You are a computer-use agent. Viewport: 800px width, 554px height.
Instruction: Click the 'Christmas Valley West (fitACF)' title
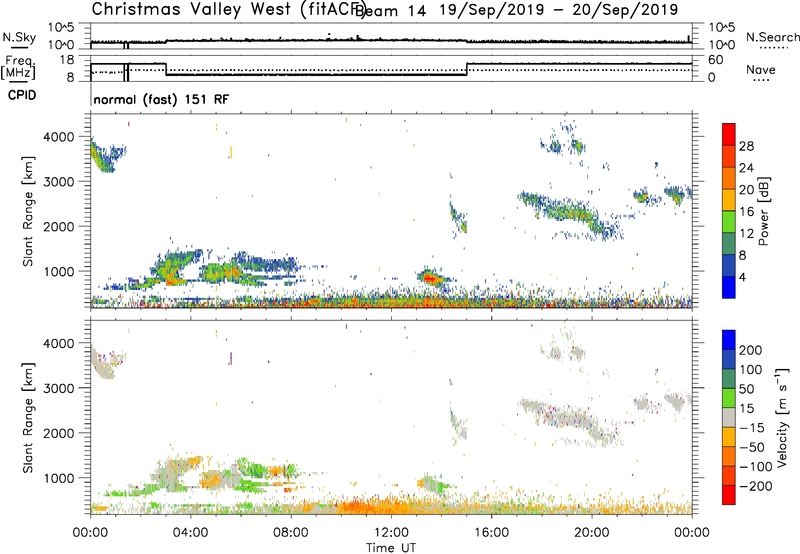(228, 9)
